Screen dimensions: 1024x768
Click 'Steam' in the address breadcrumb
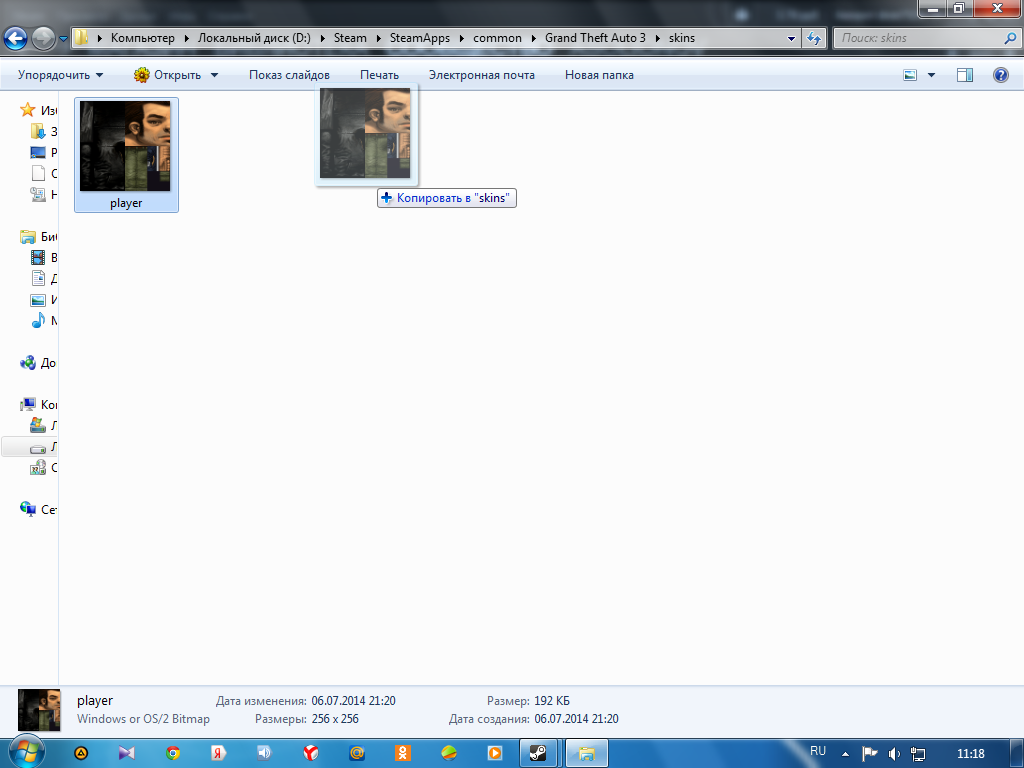(350, 38)
